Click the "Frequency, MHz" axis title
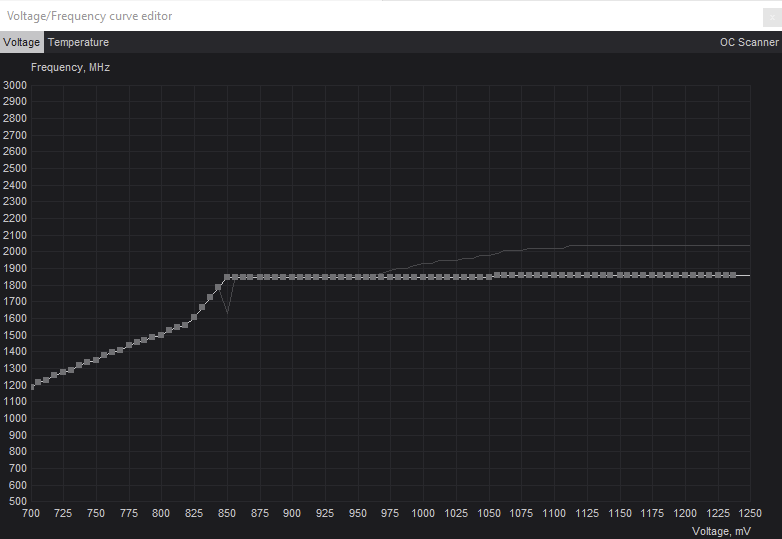 point(70,67)
